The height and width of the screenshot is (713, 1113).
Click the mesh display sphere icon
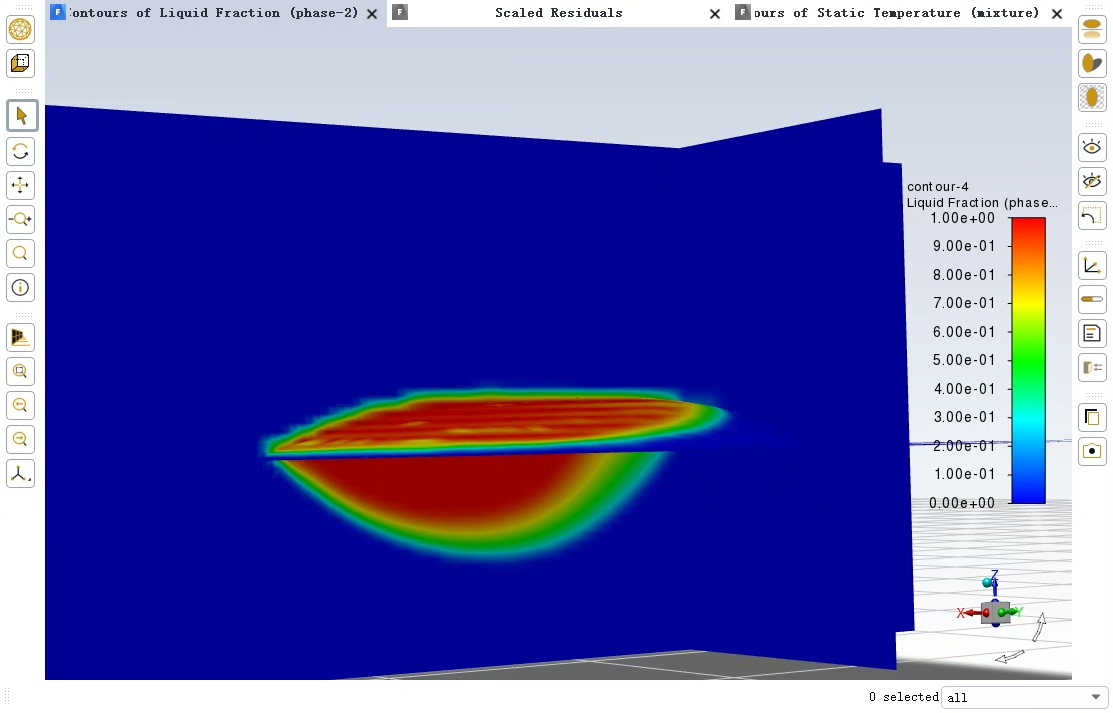pyautogui.click(x=21, y=29)
